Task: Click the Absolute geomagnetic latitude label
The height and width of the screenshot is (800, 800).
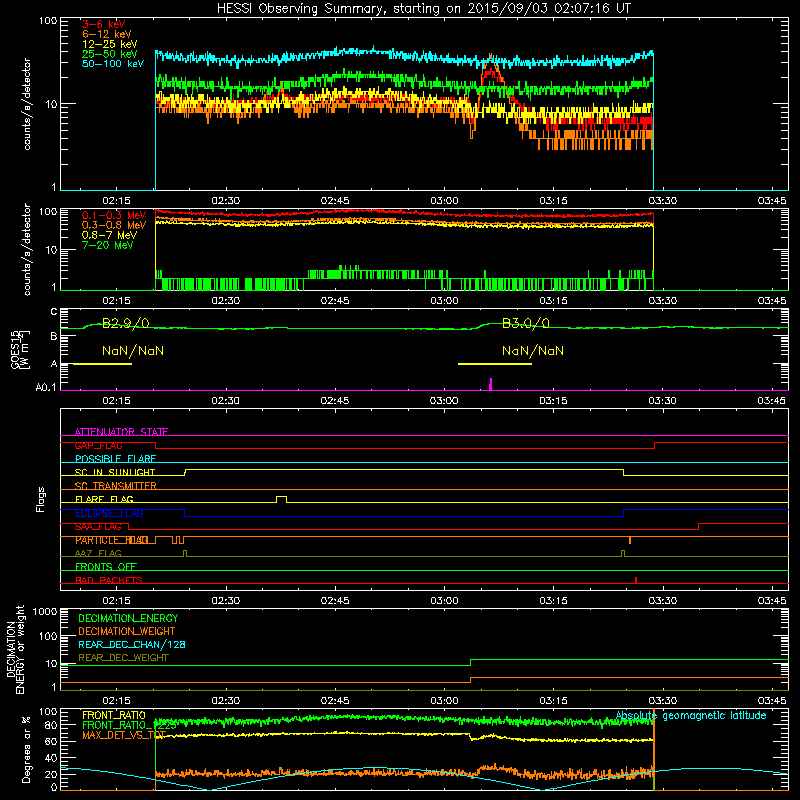Action: click(x=691, y=715)
